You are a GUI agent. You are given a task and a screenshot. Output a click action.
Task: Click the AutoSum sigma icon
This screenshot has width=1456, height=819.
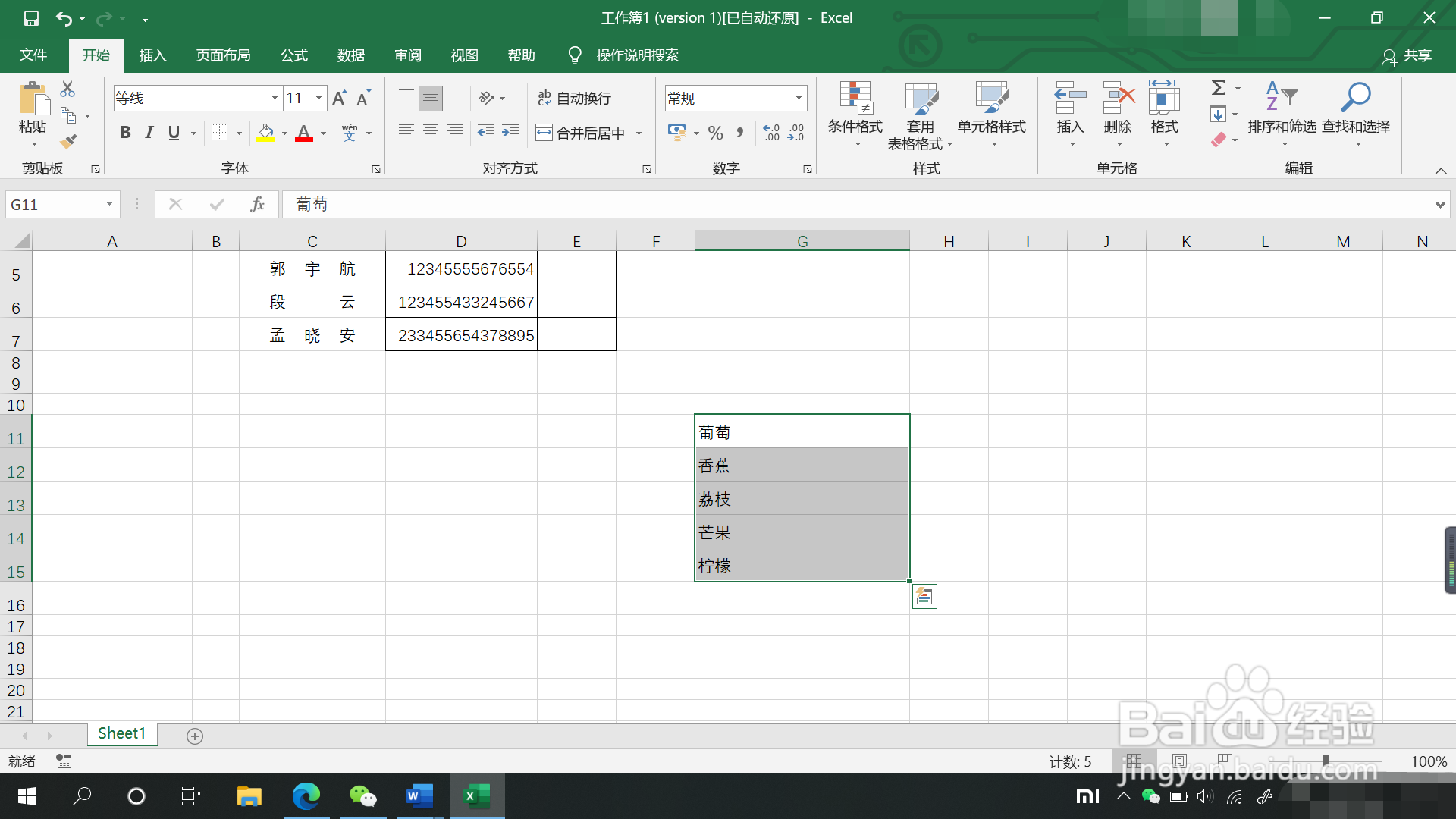pyautogui.click(x=1219, y=88)
